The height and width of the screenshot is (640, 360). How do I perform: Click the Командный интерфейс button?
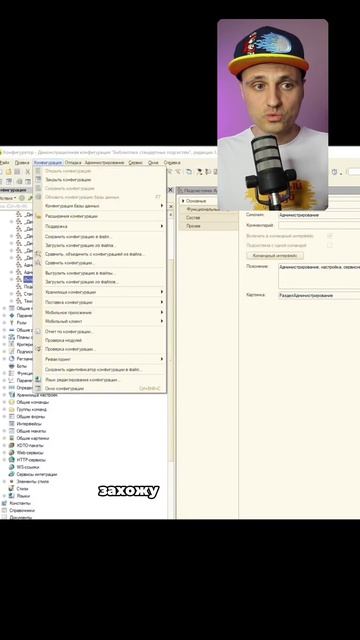coord(275,256)
